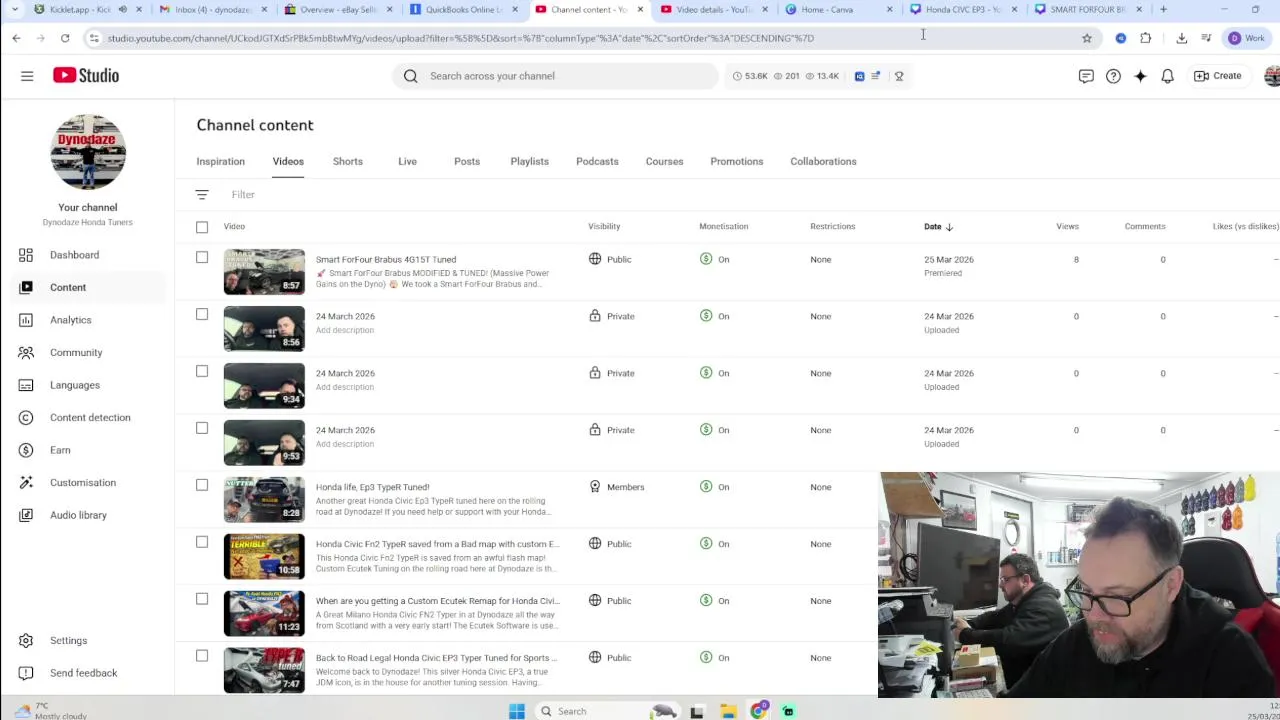Viewport: 1280px width, 720px height.
Task: Tick checkbox for the private 9:34 video
Action: click(202, 371)
